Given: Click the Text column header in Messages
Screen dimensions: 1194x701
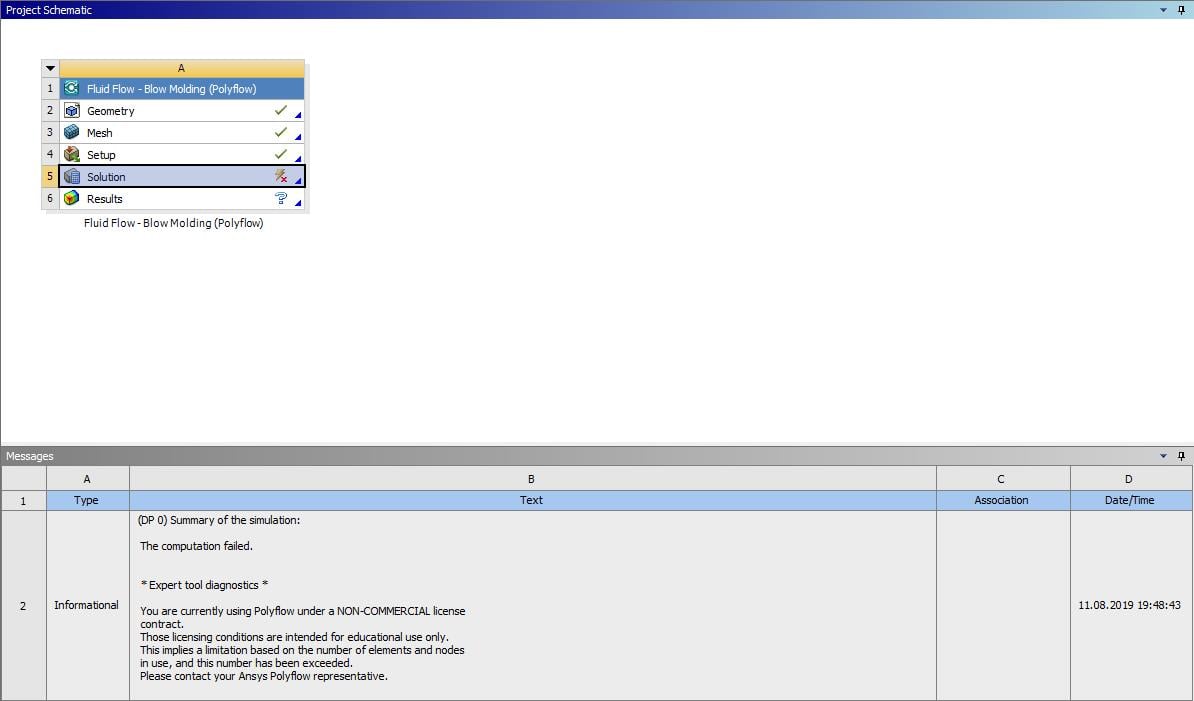Looking at the screenshot, I should pyautogui.click(x=532, y=500).
